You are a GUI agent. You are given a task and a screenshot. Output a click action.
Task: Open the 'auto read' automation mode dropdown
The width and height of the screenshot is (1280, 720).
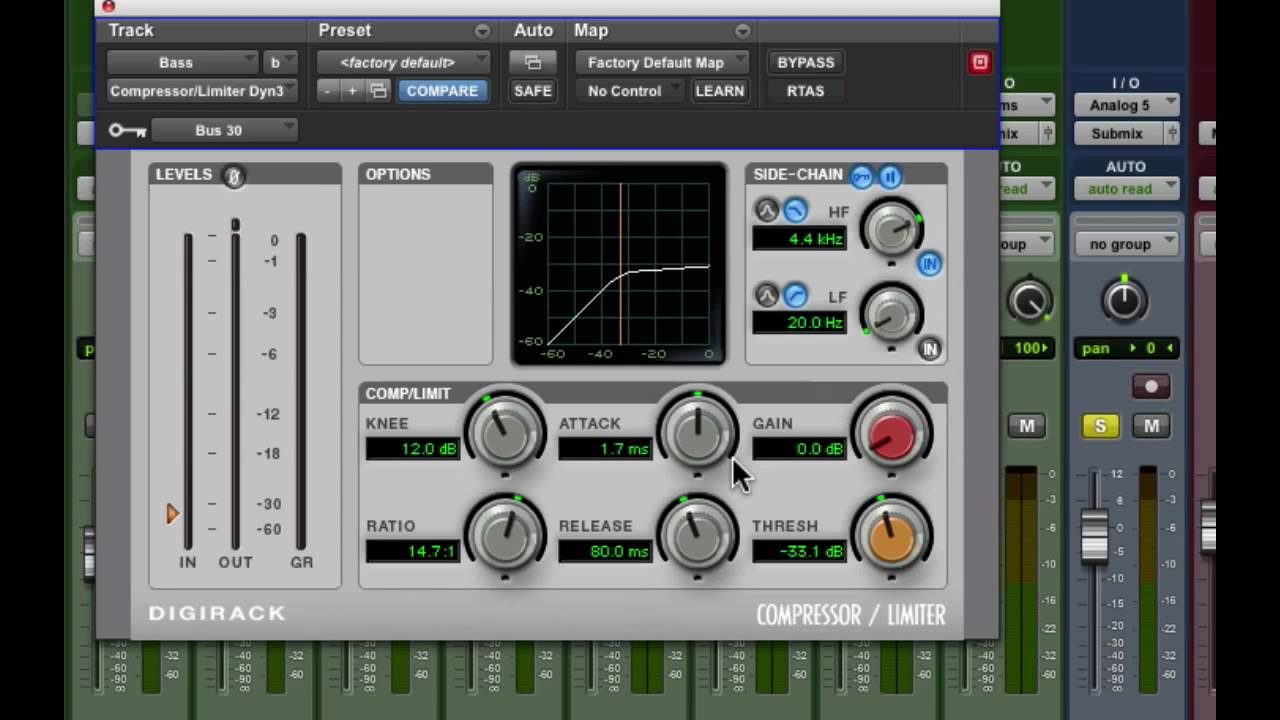(x=1126, y=189)
